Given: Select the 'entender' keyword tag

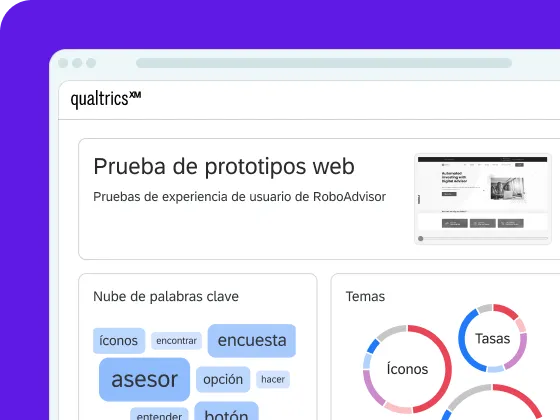Looking at the screenshot, I should click(159, 414).
